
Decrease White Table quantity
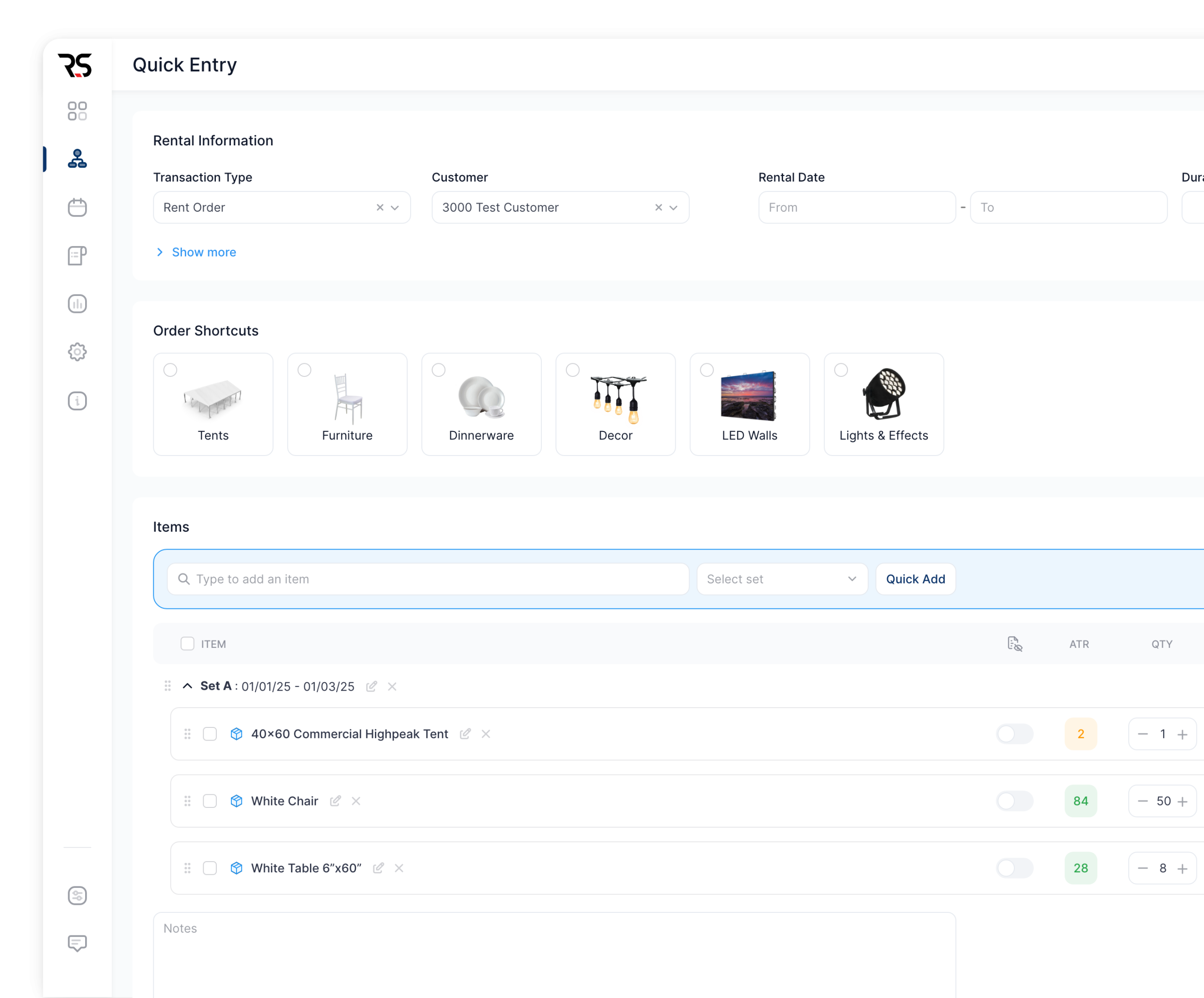[1143, 869]
